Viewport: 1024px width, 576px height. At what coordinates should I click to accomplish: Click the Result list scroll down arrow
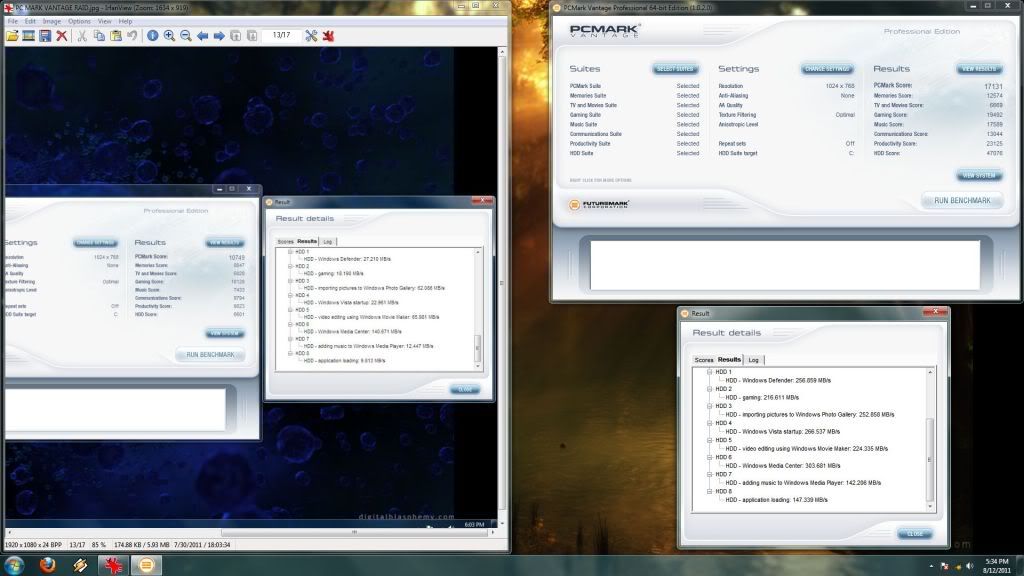[930, 507]
